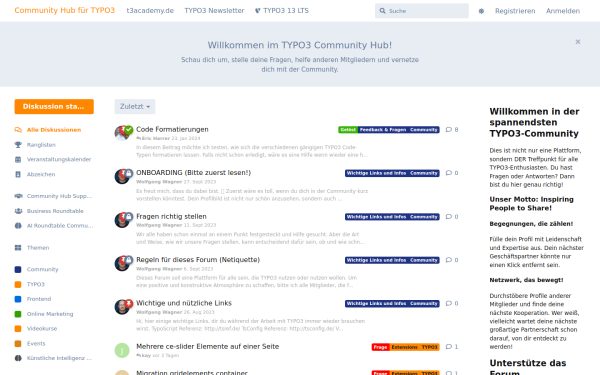Click Wichtige Links und Infos tag on ONBOARDING
This screenshot has width=600, height=375.
coord(377,173)
